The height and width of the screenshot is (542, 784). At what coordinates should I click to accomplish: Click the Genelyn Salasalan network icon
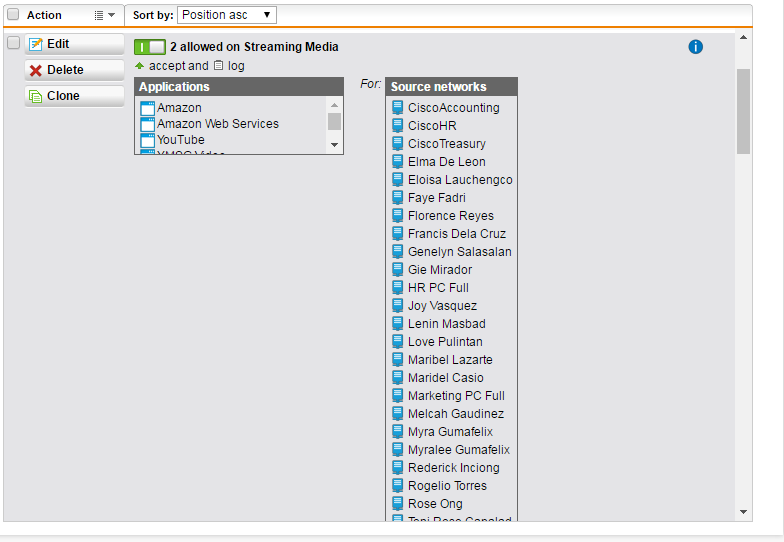click(x=398, y=252)
